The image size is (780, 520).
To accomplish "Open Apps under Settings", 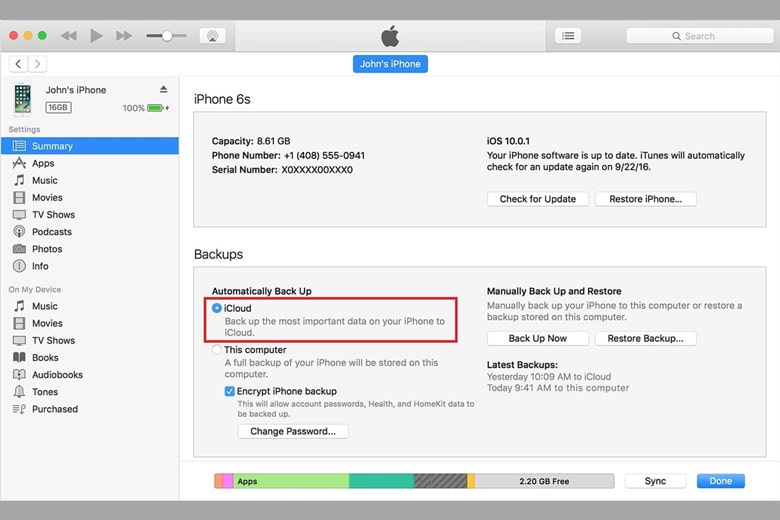I will [x=90, y=163].
